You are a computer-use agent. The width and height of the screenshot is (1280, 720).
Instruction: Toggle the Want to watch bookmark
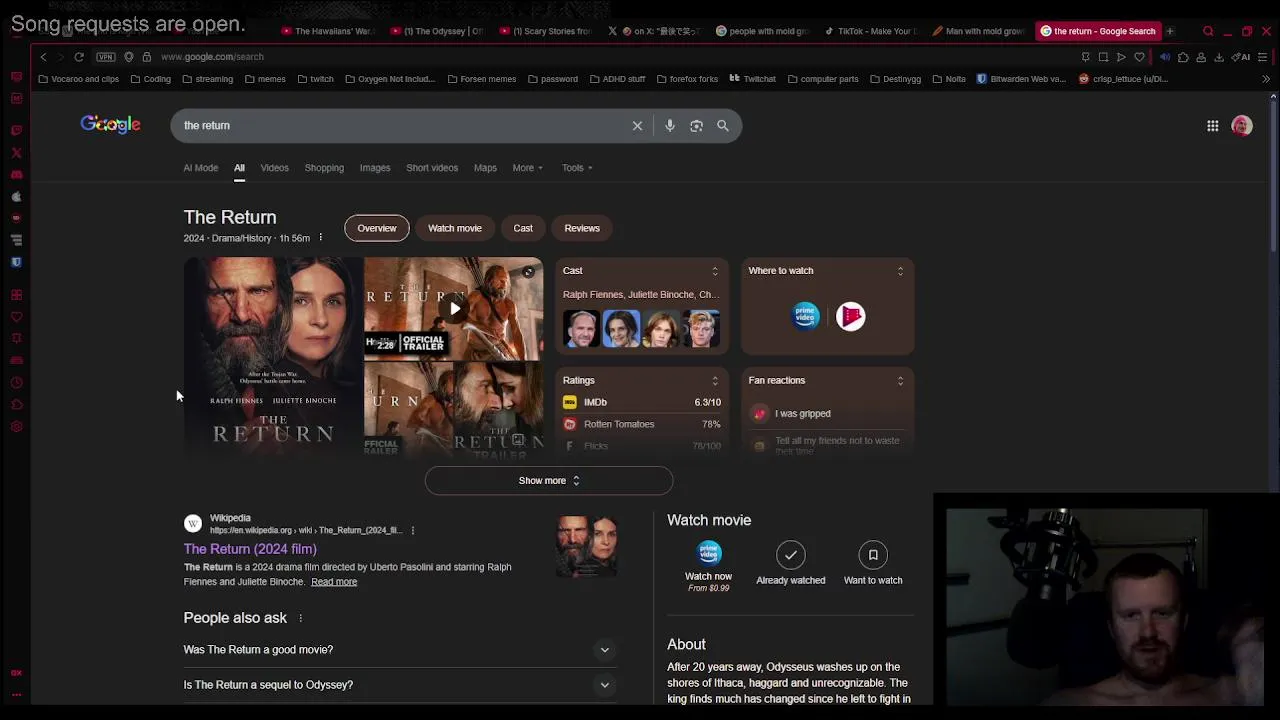(x=873, y=564)
